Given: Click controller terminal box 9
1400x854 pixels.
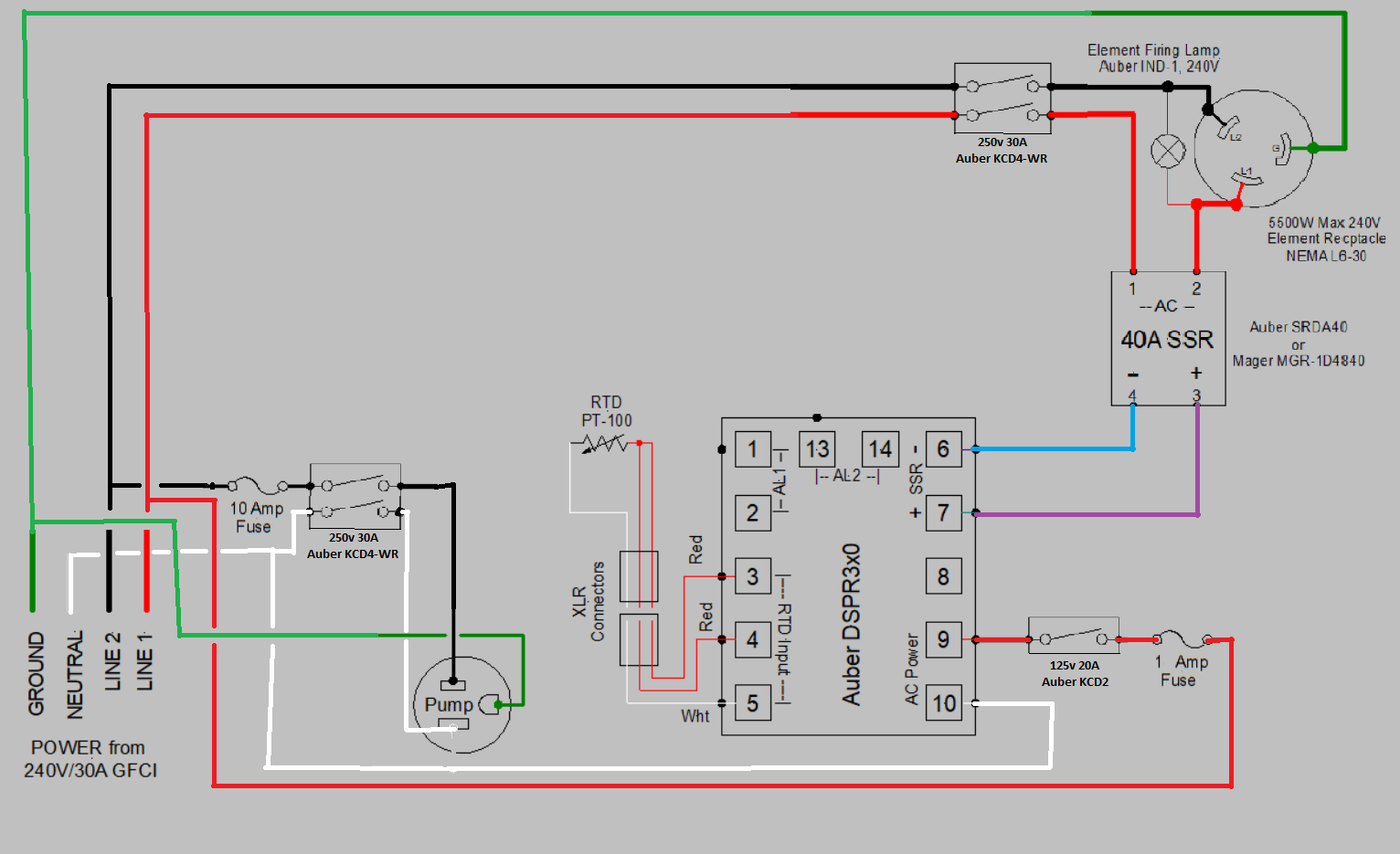Looking at the screenshot, I should tap(944, 639).
